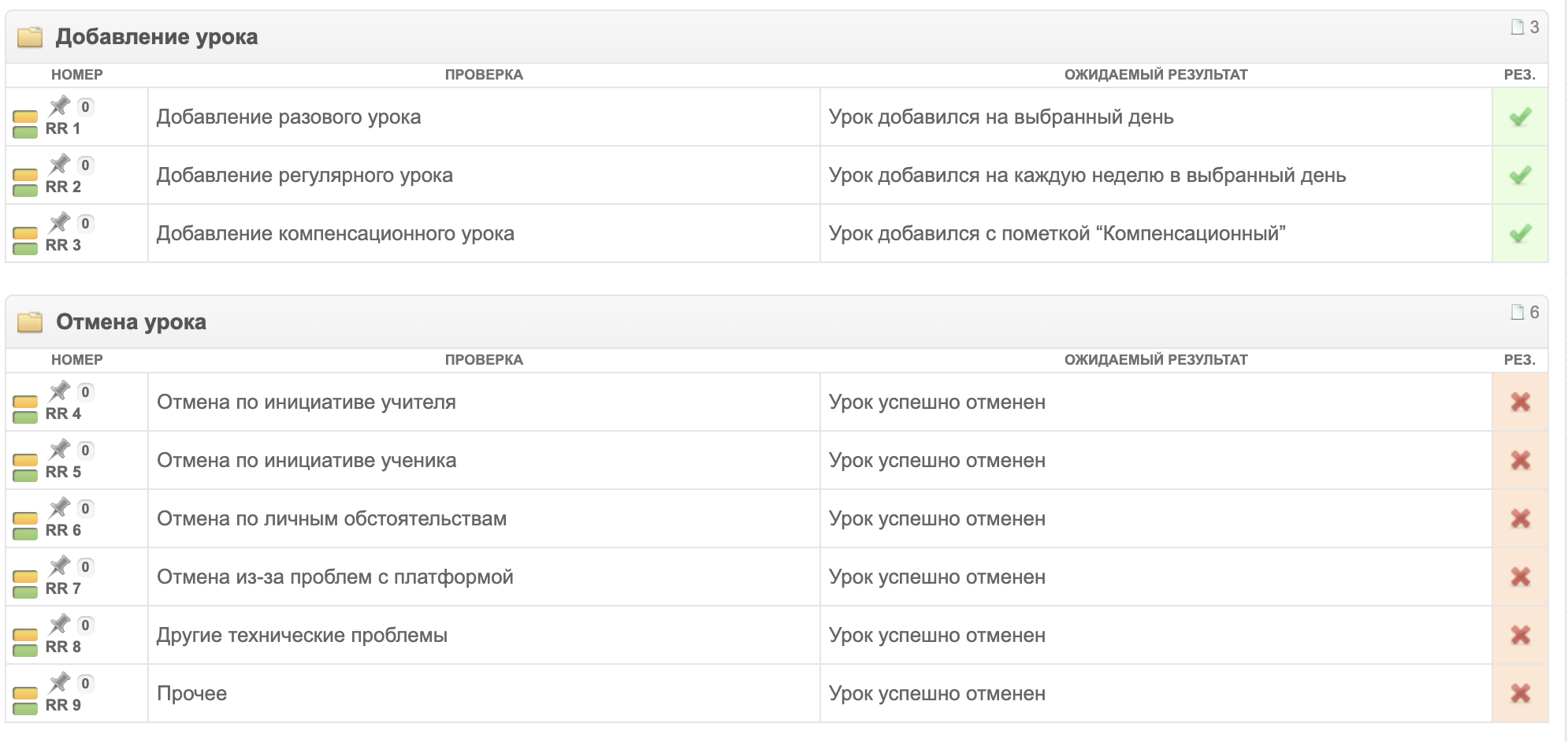Click the pin icon for RR 5
1568x742 pixels.
[60, 449]
